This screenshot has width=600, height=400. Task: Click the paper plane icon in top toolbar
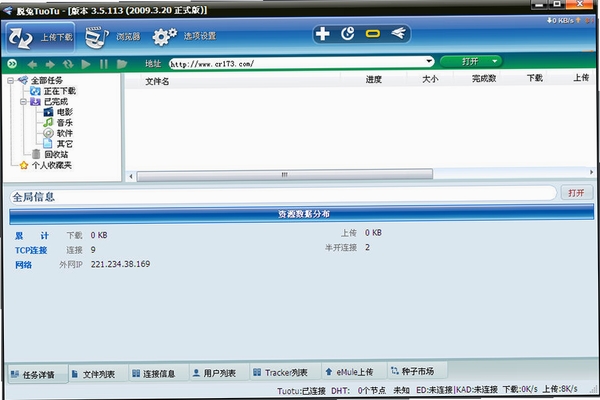398,33
